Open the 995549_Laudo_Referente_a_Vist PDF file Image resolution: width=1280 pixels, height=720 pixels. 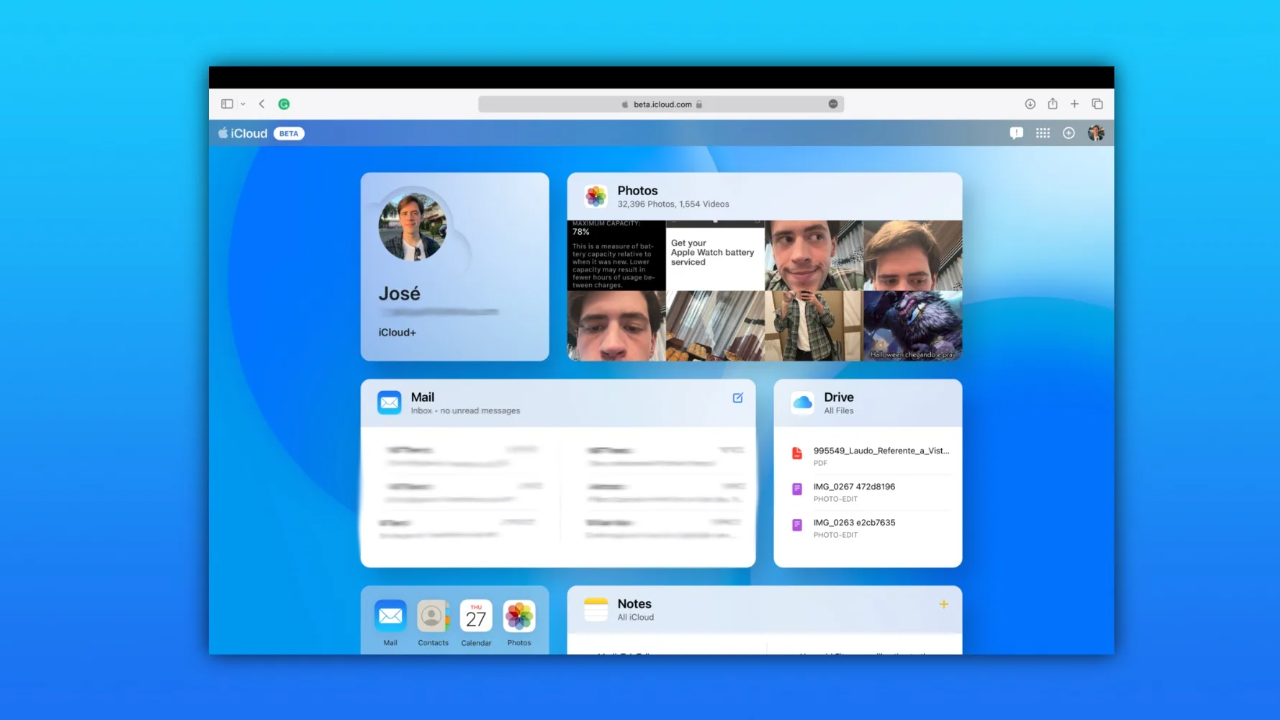point(868,456)
